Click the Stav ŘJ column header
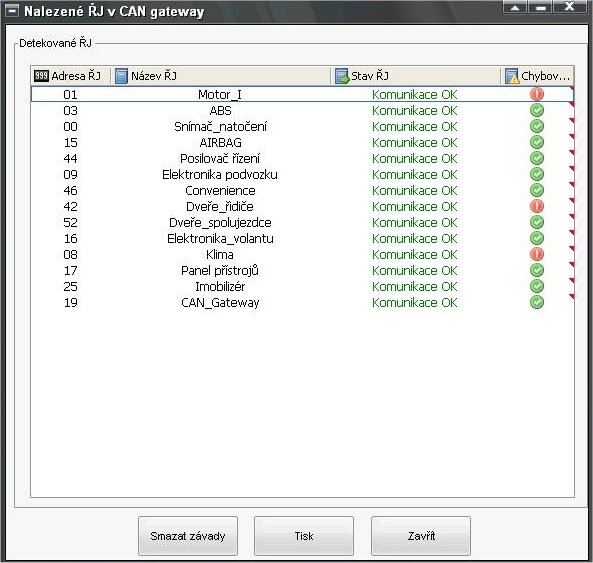Viewport: 593px width, 563px height. click(416, 76)
